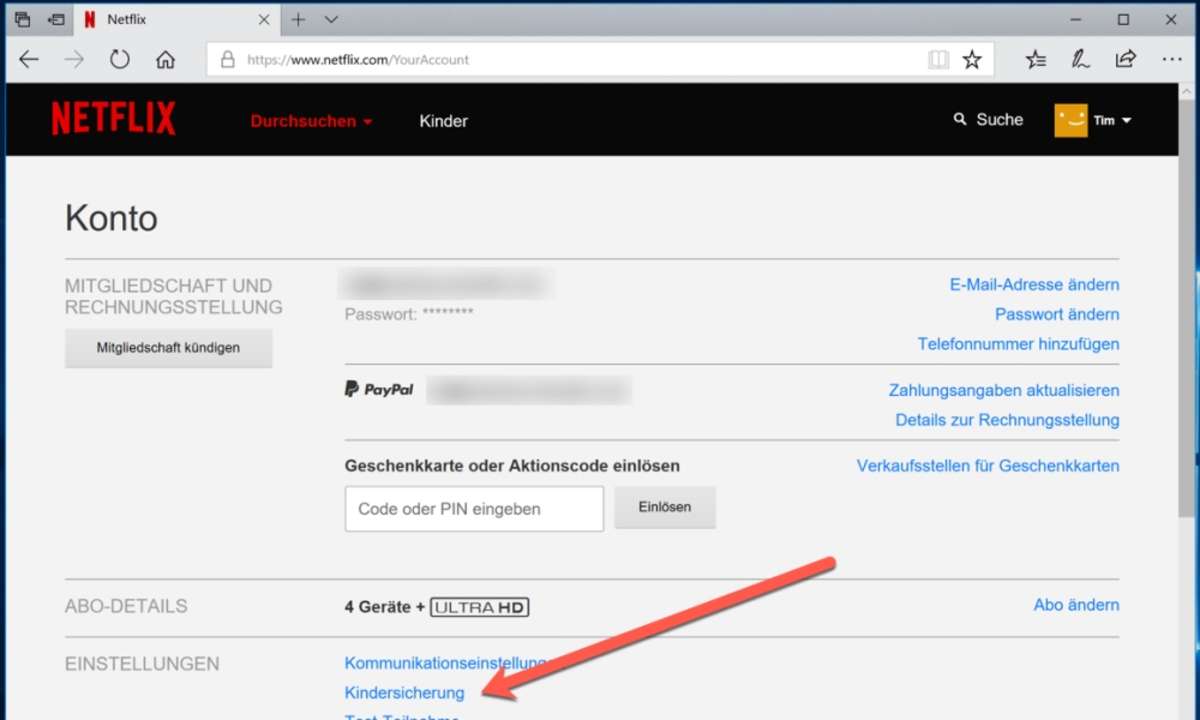Click the masked Passwort text
This screenshot has width=1200, height=720.
click(x=409, y=314)
